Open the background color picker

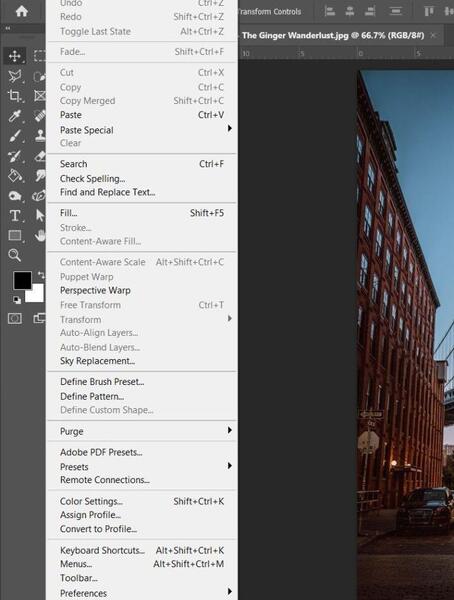(x=38, y=295)
